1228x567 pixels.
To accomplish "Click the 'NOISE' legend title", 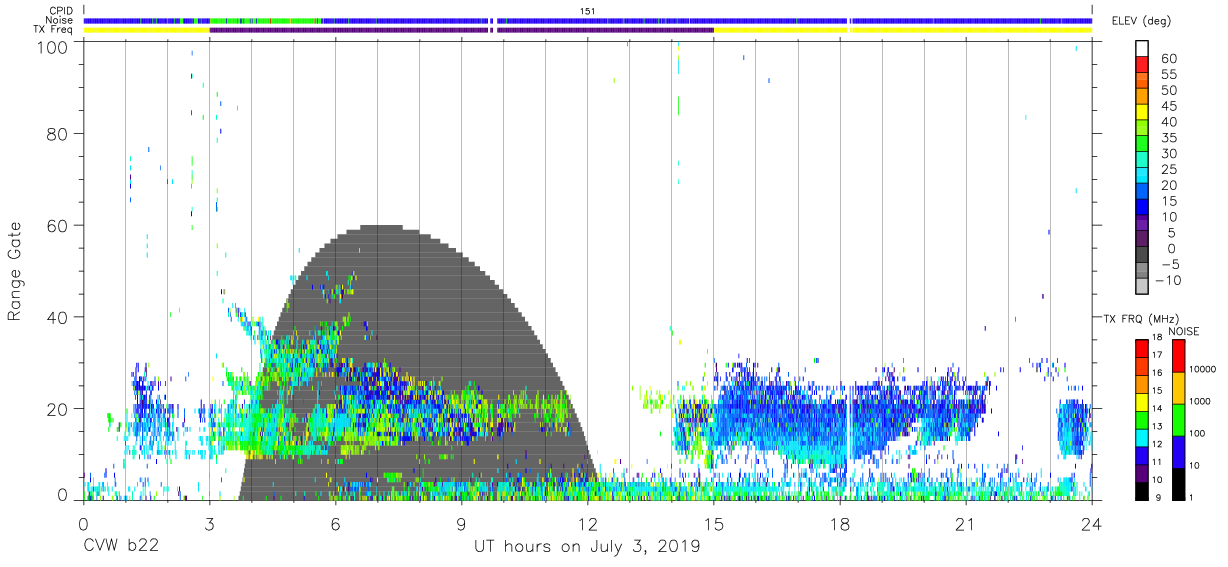I will tap(1183, 331).
